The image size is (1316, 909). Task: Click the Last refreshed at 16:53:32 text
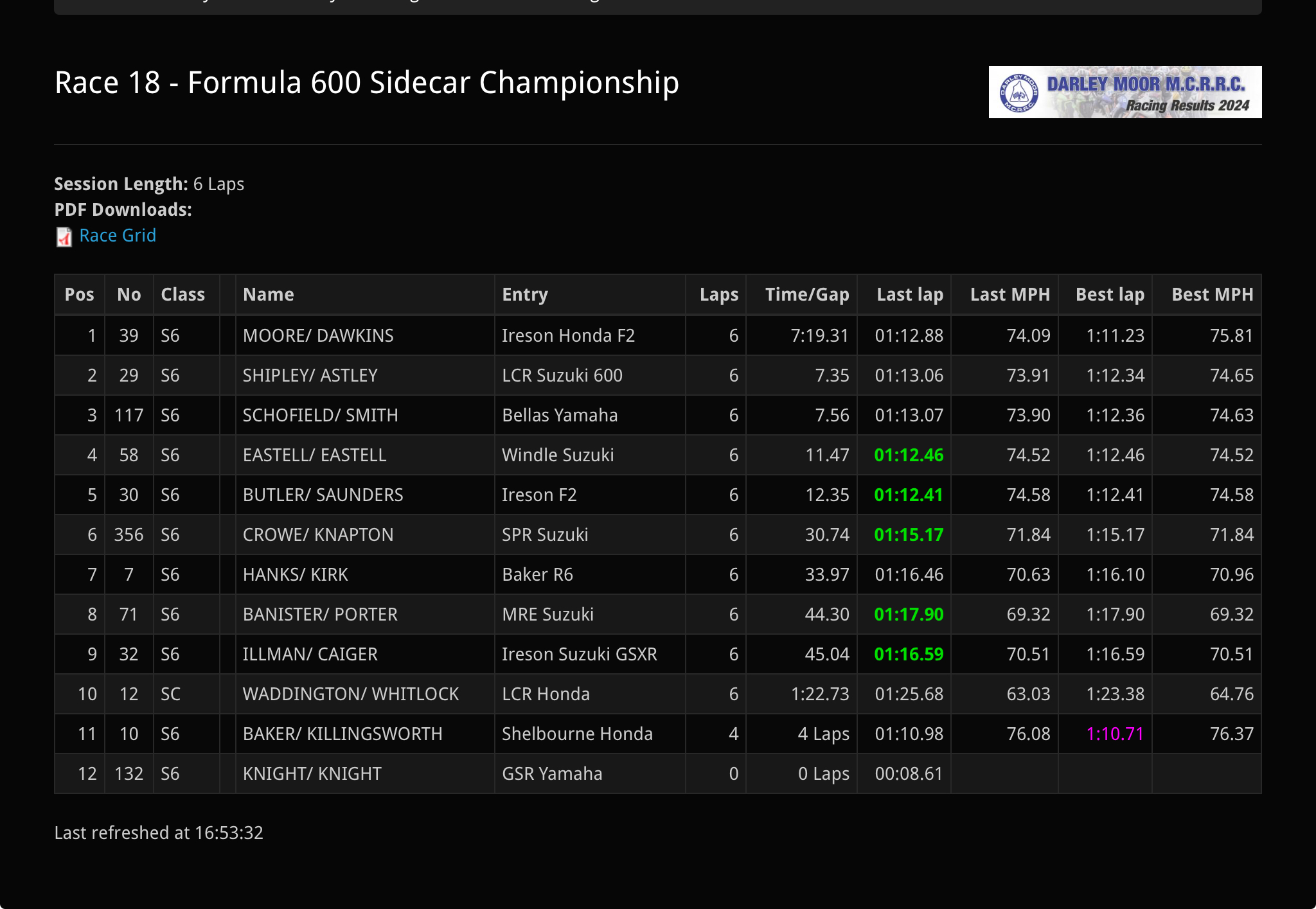(159, 833)
